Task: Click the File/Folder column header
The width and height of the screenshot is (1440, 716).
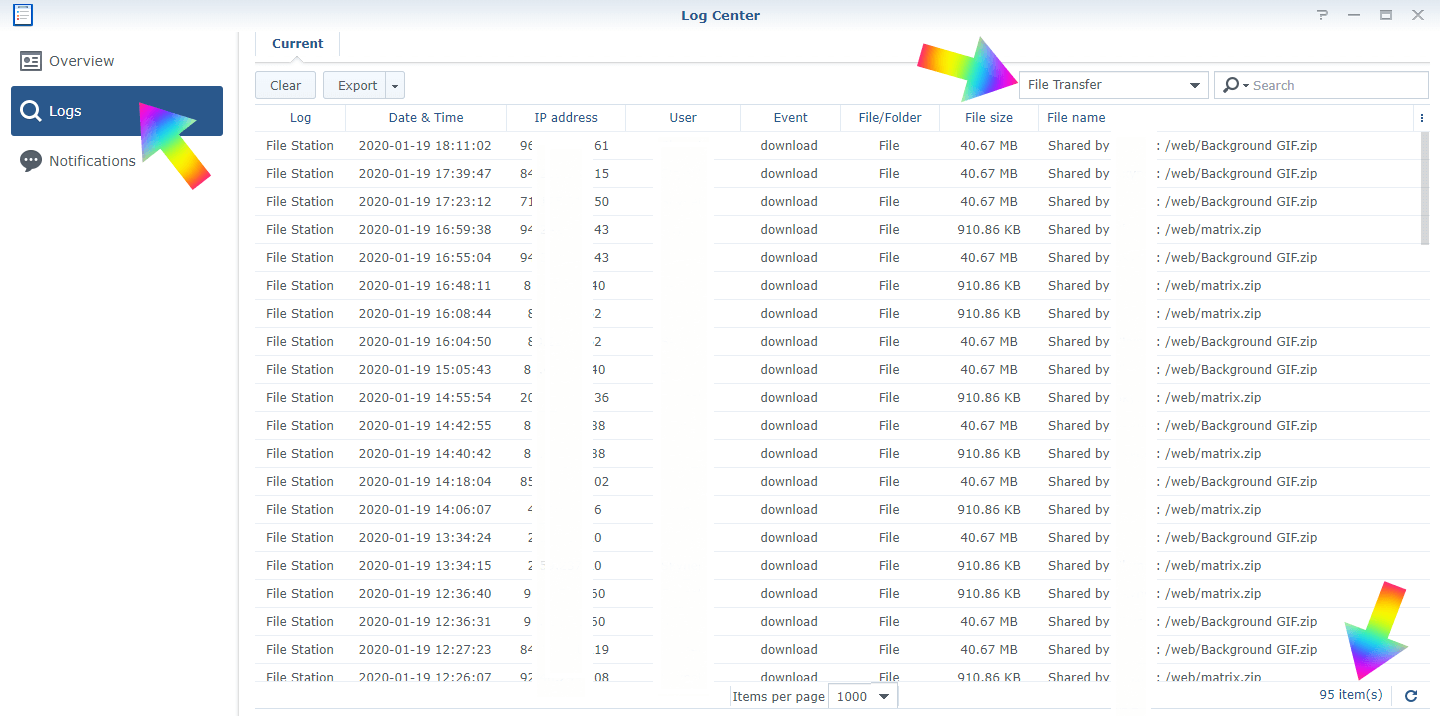Action: pyautogui.click(x=890, y=118)
